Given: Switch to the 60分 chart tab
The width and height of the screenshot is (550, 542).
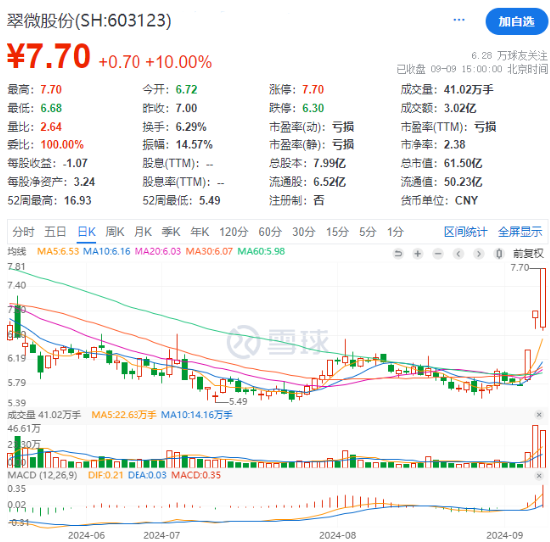Looking at the screenshot, I should (x=270, y=232).
